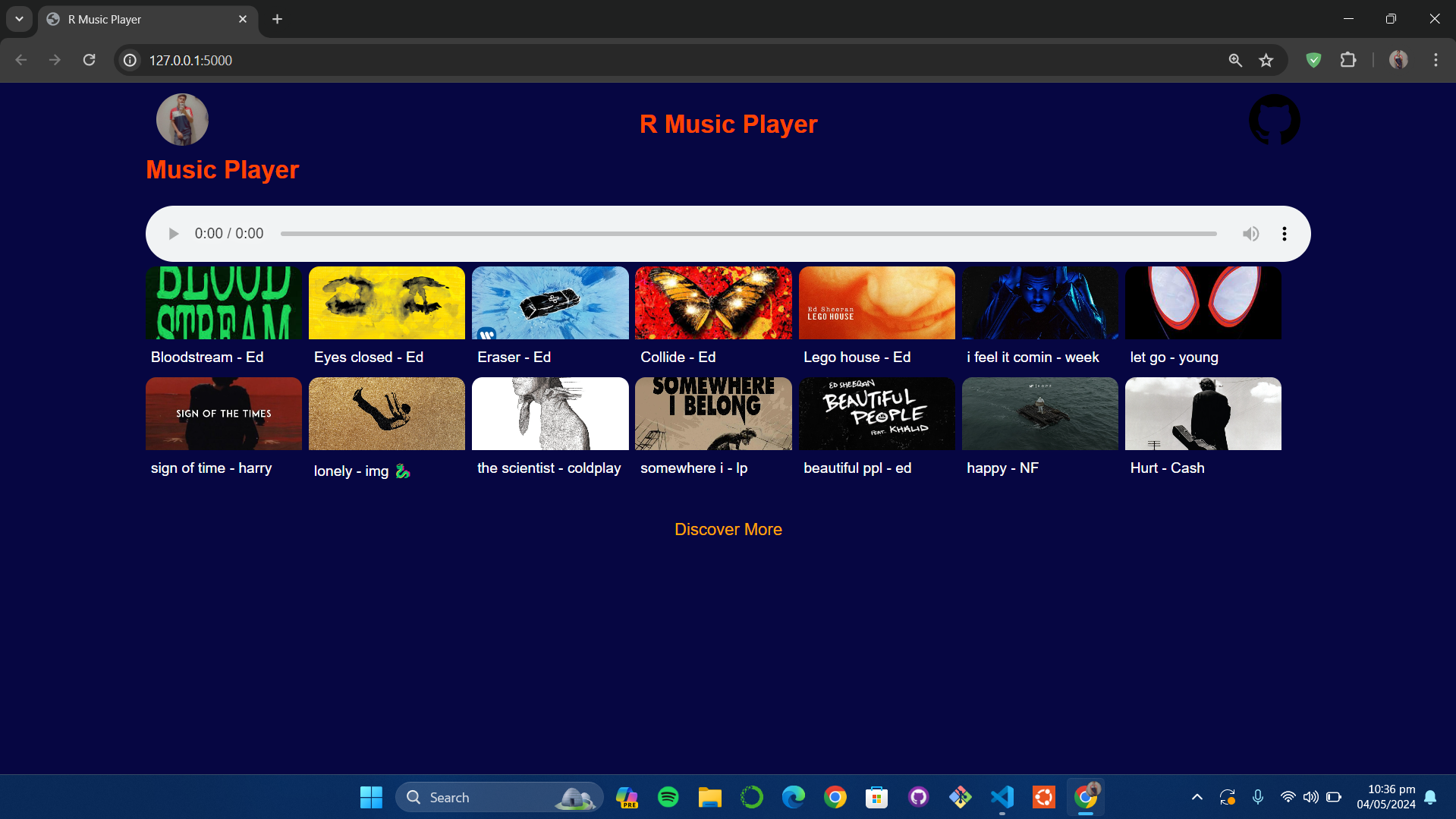Select Hurt Cash album cover
The image size is (1456, 819).
pos(1203,414)
